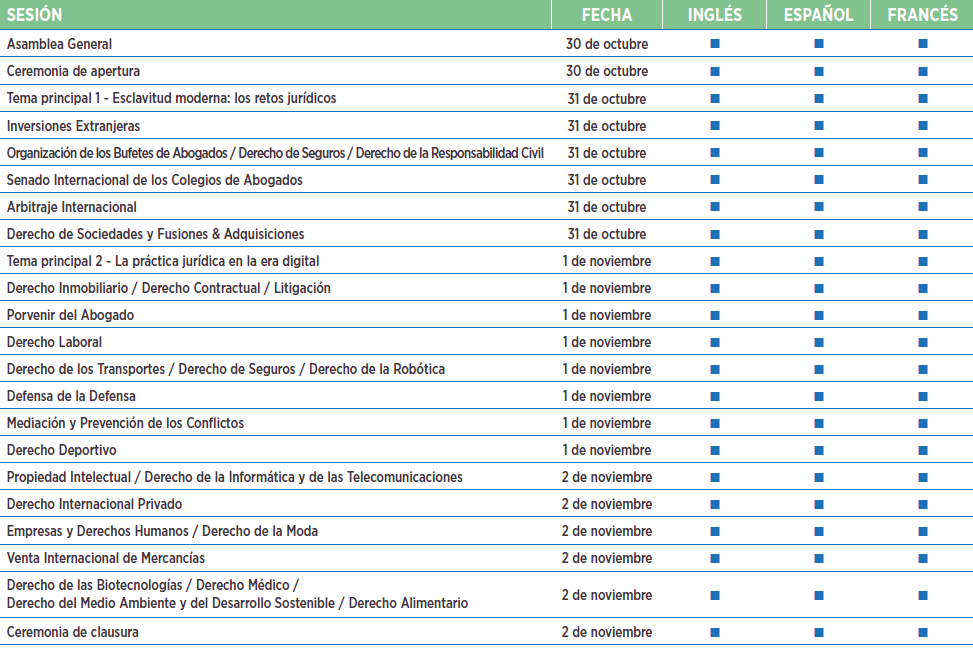Select the INGLÉS square for Defensa de la Defensa
Viewport: 973px width, 649px height.
coord(715,396)
